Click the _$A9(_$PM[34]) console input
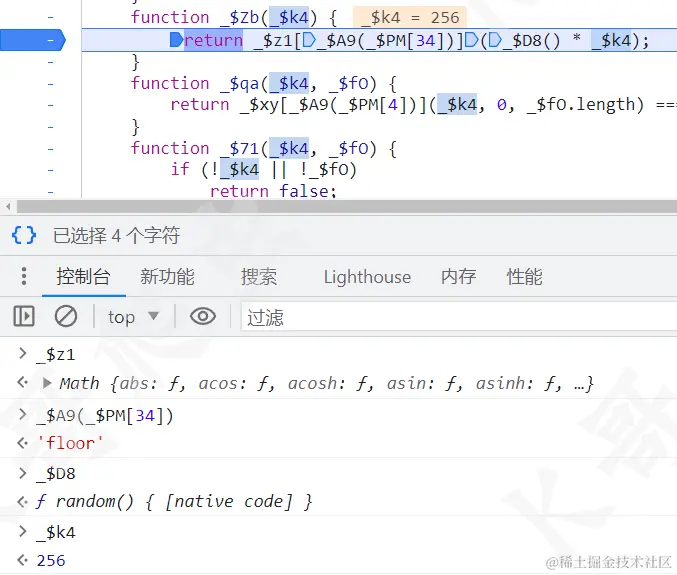The image size is (677, 575). [105, 416]
